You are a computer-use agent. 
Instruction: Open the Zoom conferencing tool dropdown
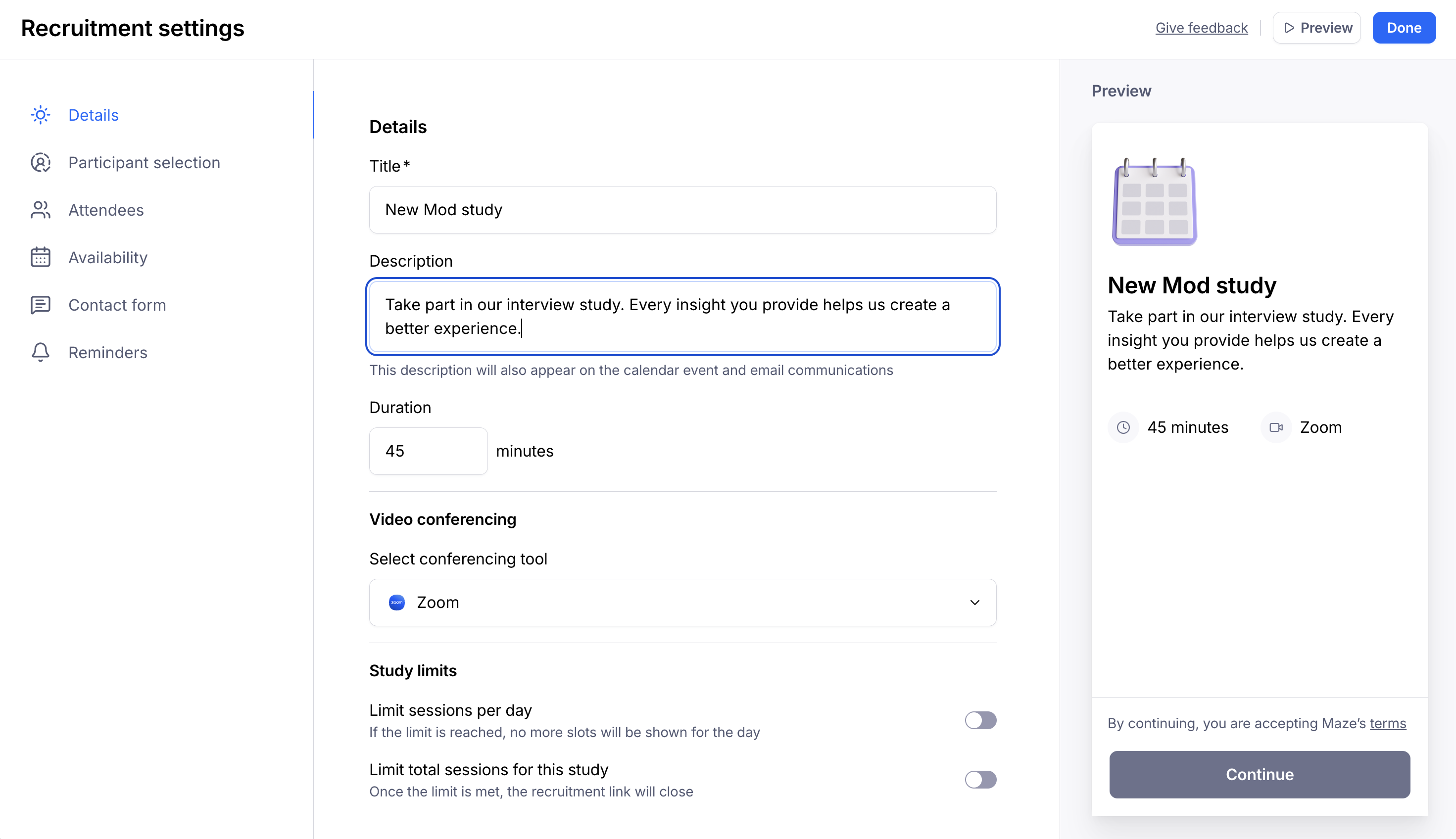[x=682, y=603]
